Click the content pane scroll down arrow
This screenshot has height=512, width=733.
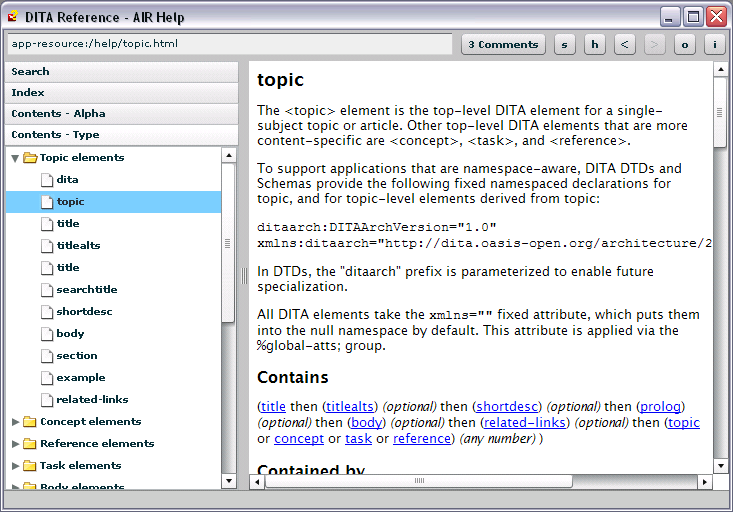[x=720, y=466]
